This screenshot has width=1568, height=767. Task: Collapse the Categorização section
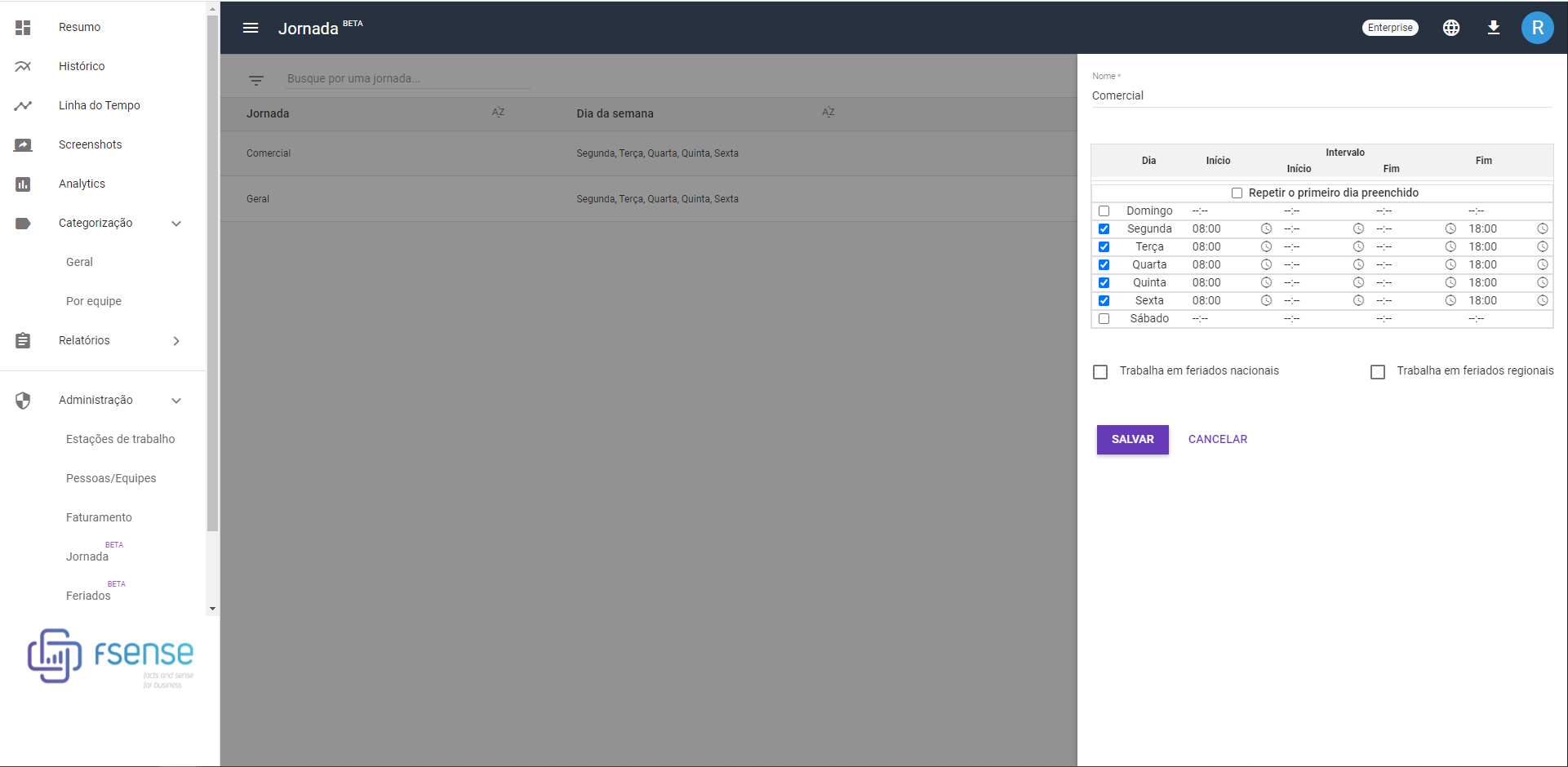pos(176,223)
